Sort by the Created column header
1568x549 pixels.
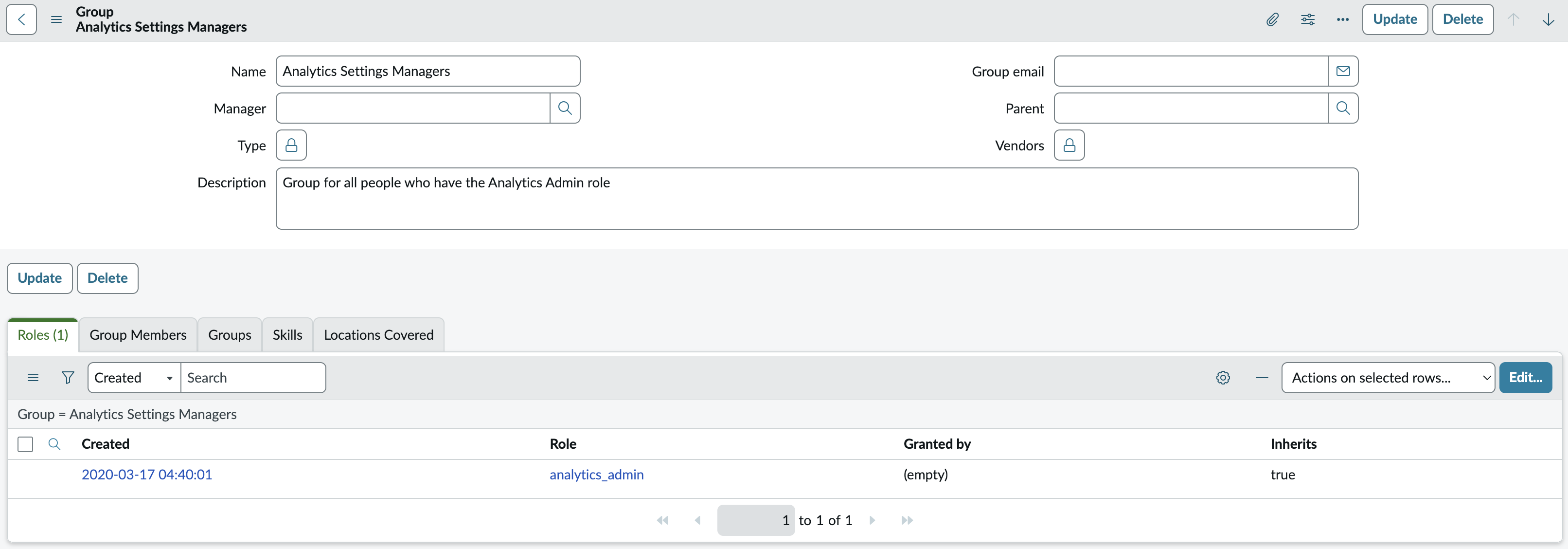click(106, 444)
